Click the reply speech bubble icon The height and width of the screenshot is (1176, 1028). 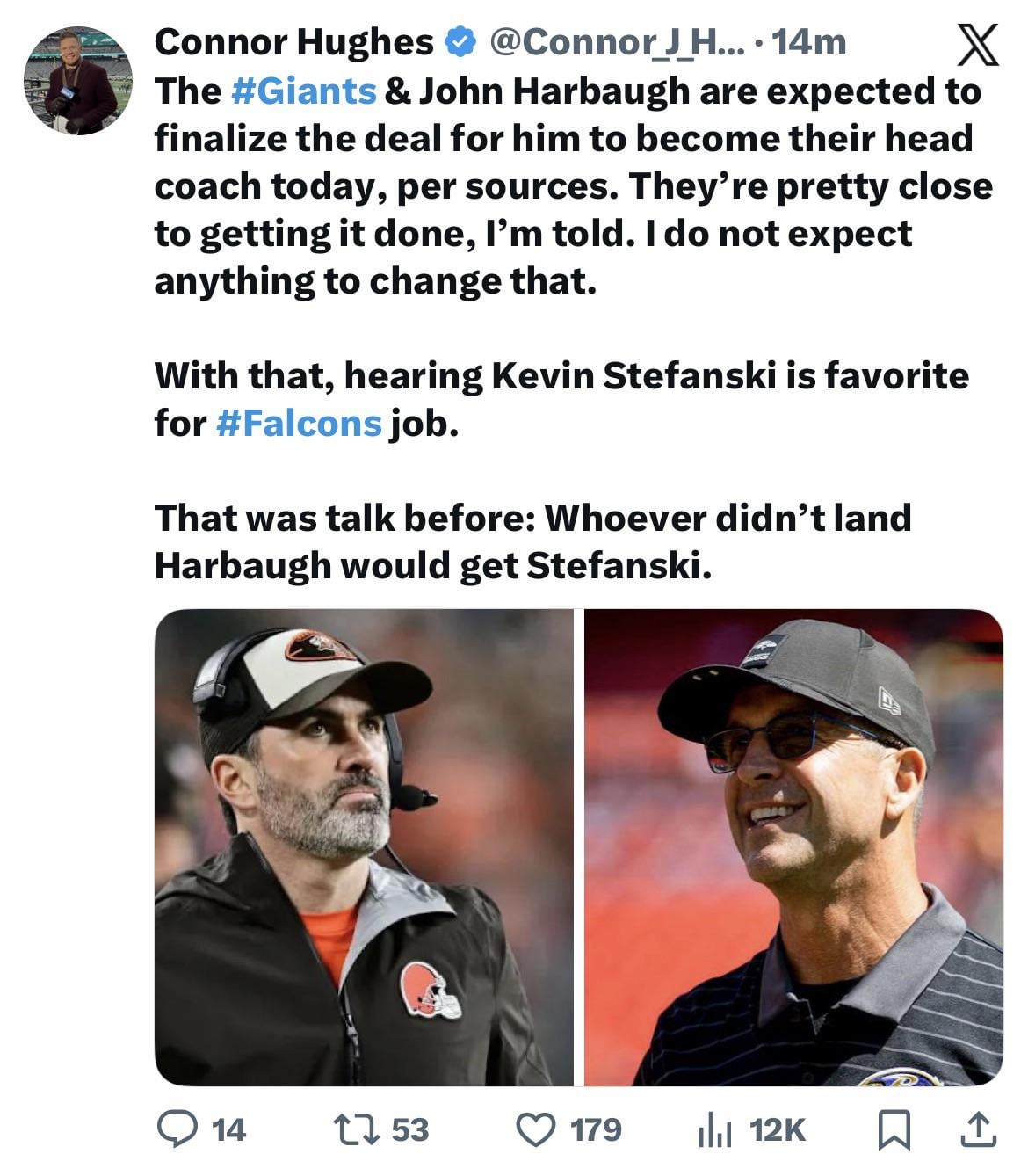click(x=177, y=1129)
